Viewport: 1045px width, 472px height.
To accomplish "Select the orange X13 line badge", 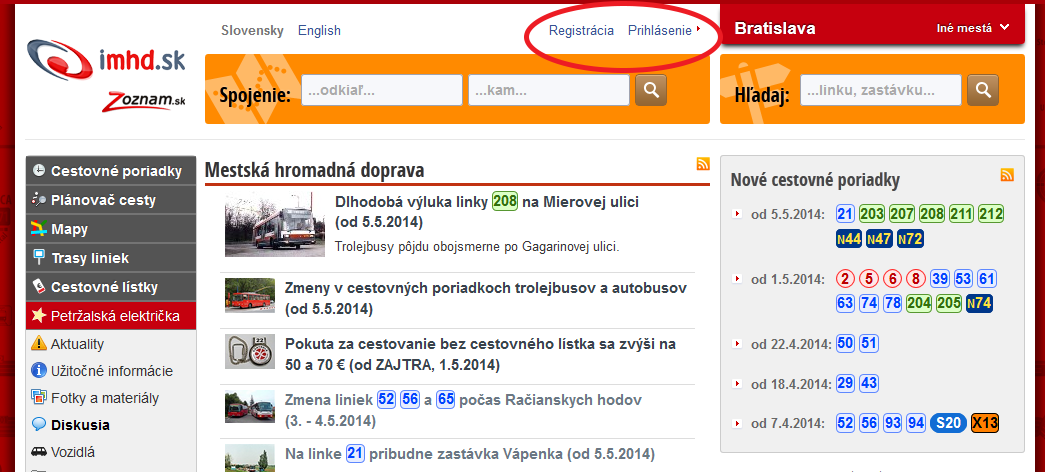I will [x=985, y=423].
